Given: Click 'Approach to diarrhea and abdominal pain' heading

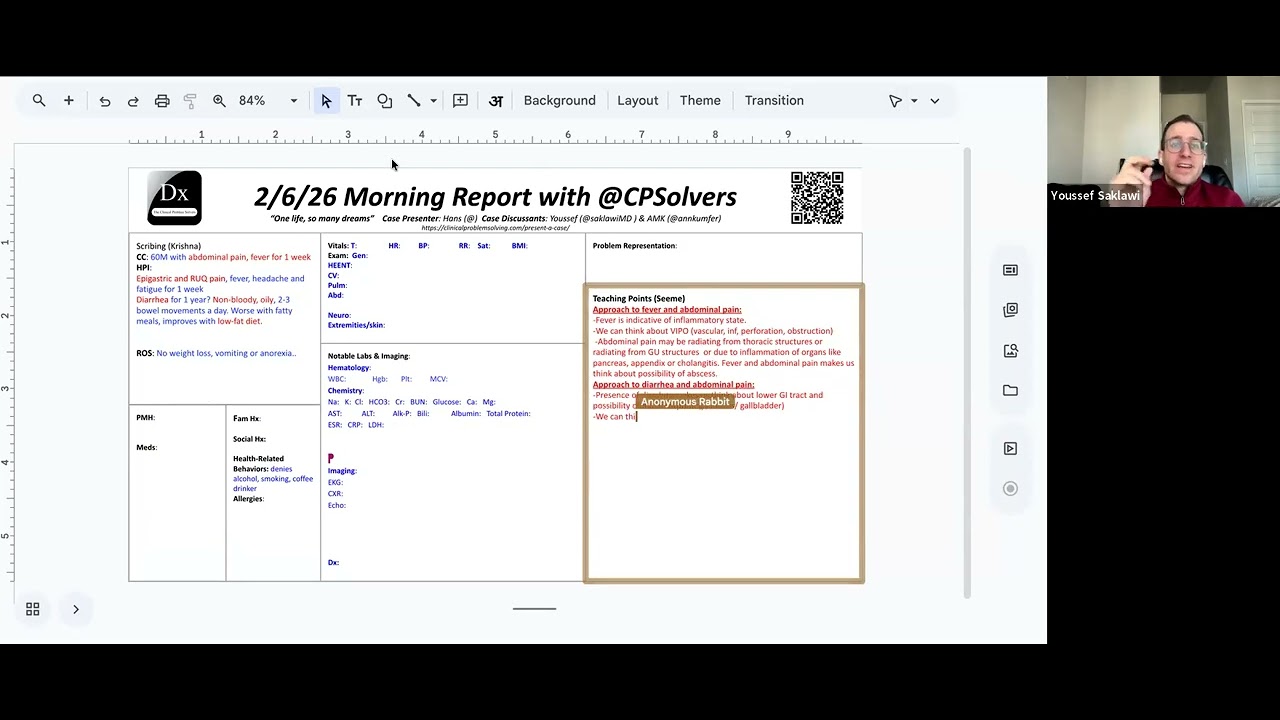Looking at the screenshot, I should (x=673, y=385).
